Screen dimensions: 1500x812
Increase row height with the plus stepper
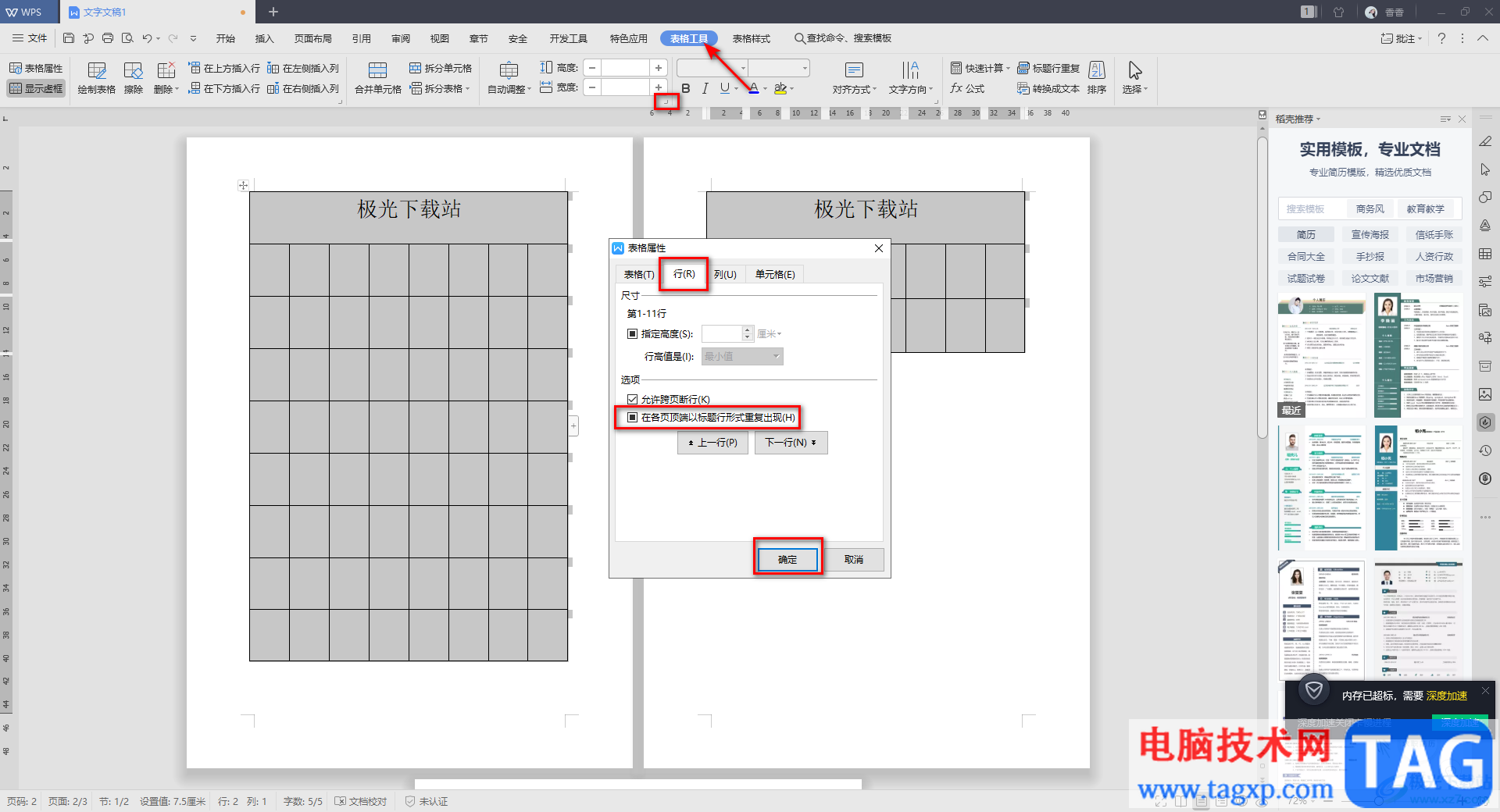tap(659, 68)
